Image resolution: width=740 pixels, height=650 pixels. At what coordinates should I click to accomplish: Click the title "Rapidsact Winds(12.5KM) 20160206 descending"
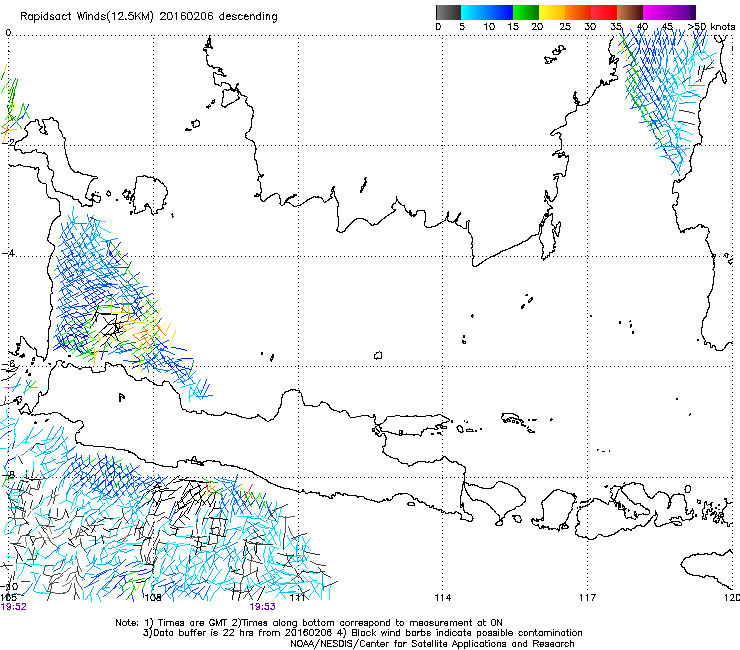[149, 16]
